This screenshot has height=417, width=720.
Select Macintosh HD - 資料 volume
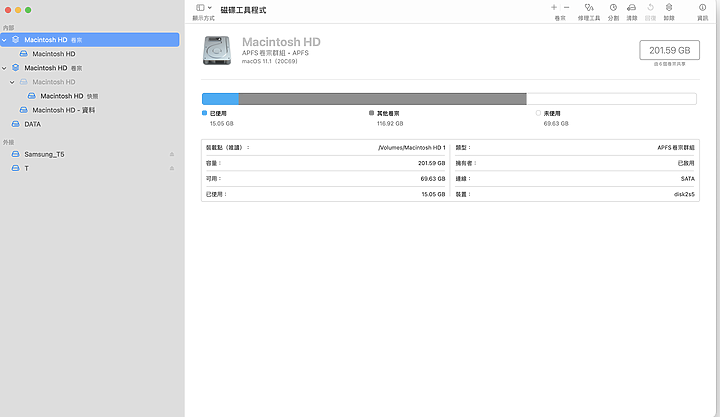[x=63, y=110]
